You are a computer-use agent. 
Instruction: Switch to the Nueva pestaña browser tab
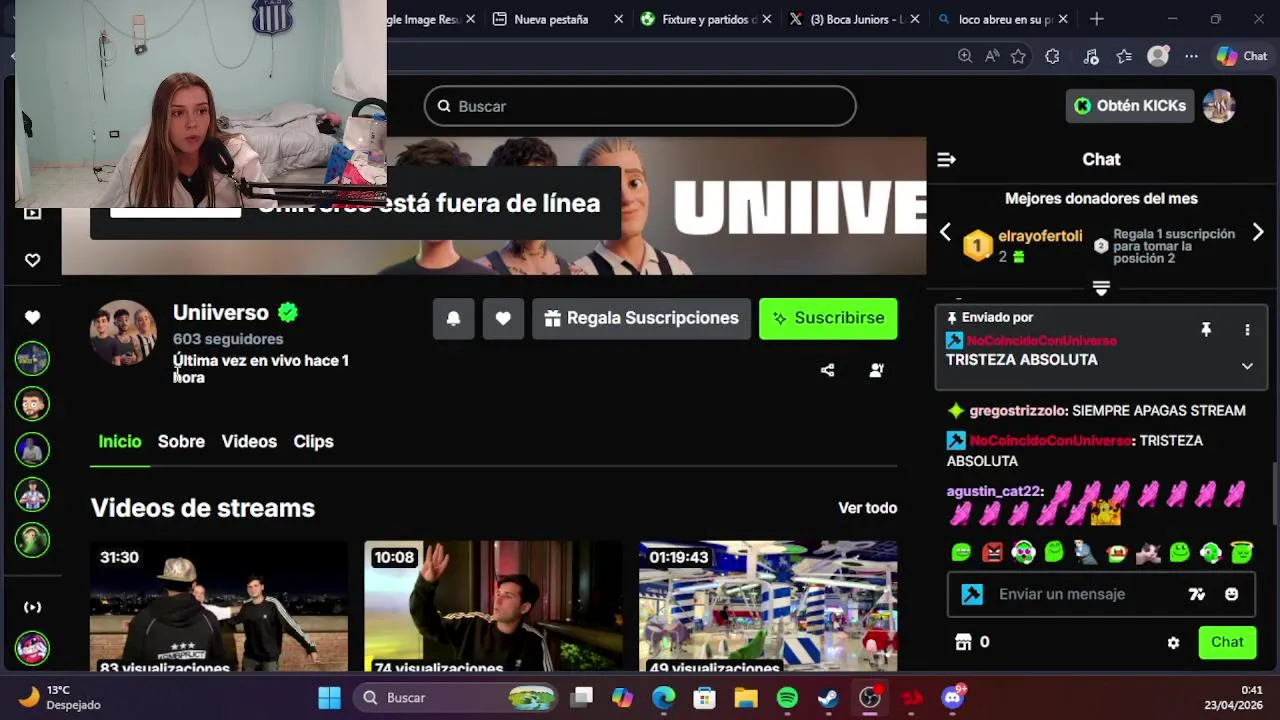tap(551, 19)
